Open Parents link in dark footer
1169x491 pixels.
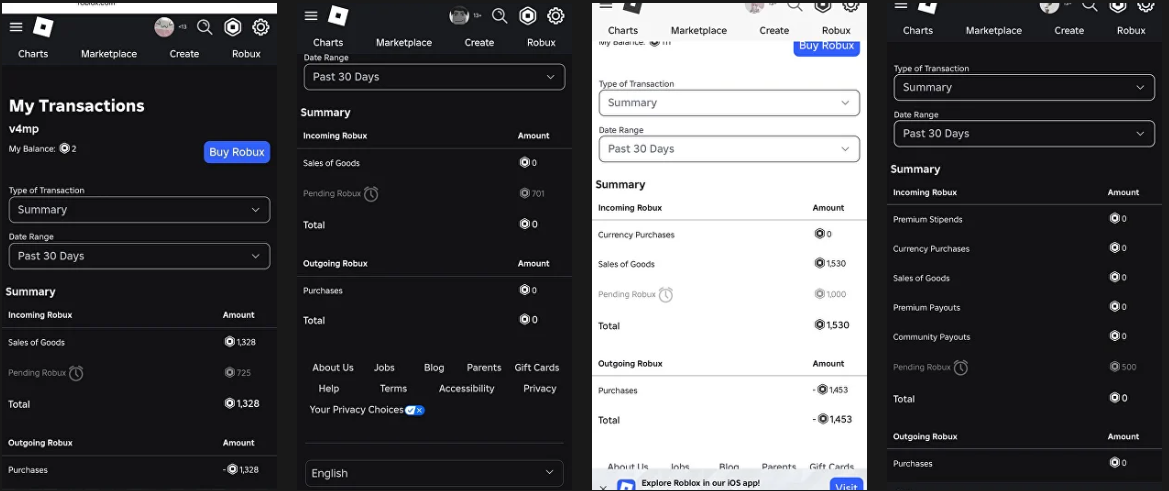[484, 367]
